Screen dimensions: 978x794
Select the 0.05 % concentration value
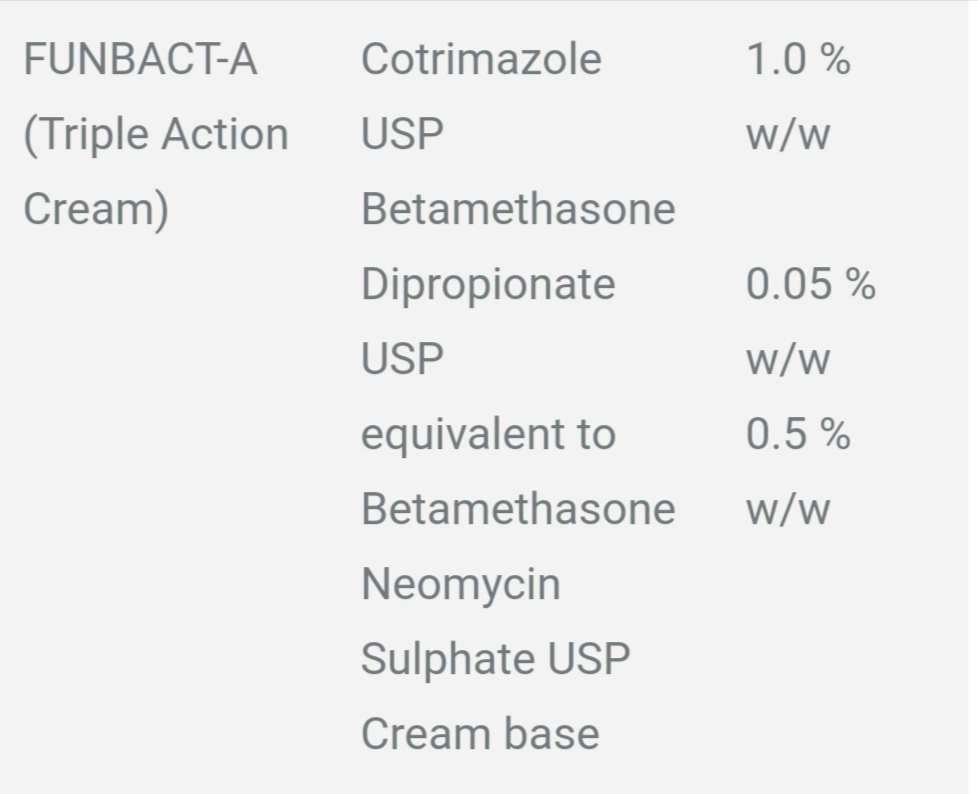(811, 284)
